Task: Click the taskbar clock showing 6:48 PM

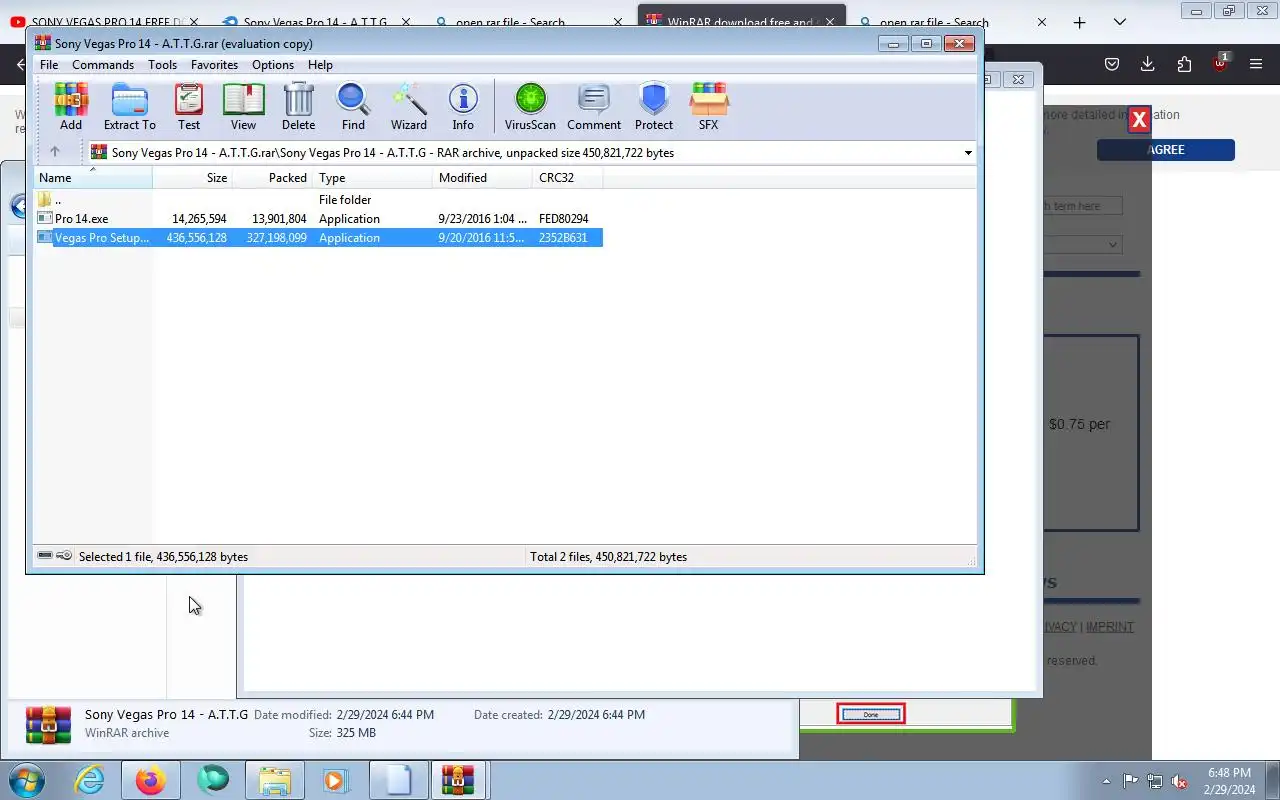Action: coord(1230,780)
